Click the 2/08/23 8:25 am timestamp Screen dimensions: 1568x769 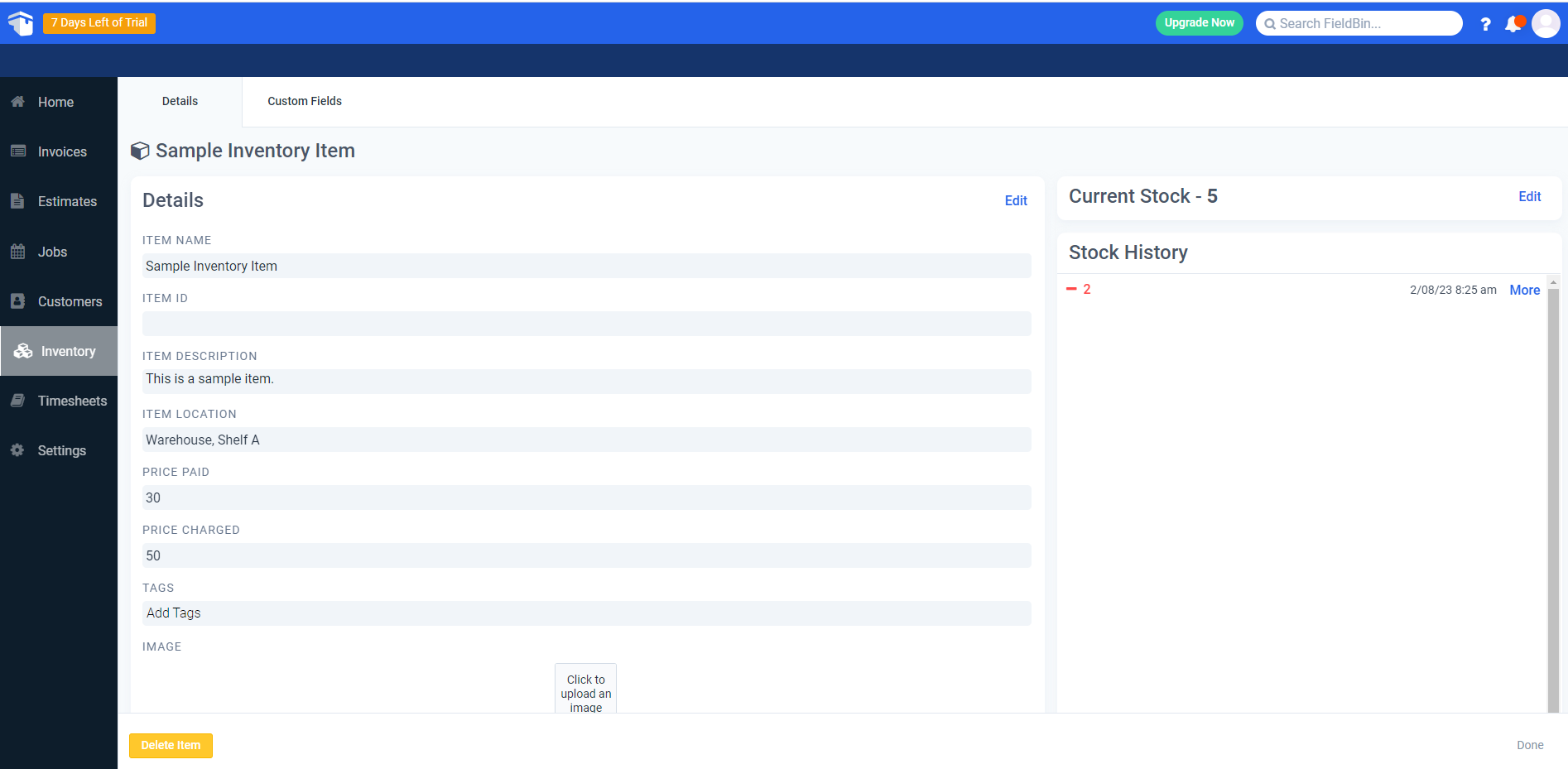[1453, 290]
